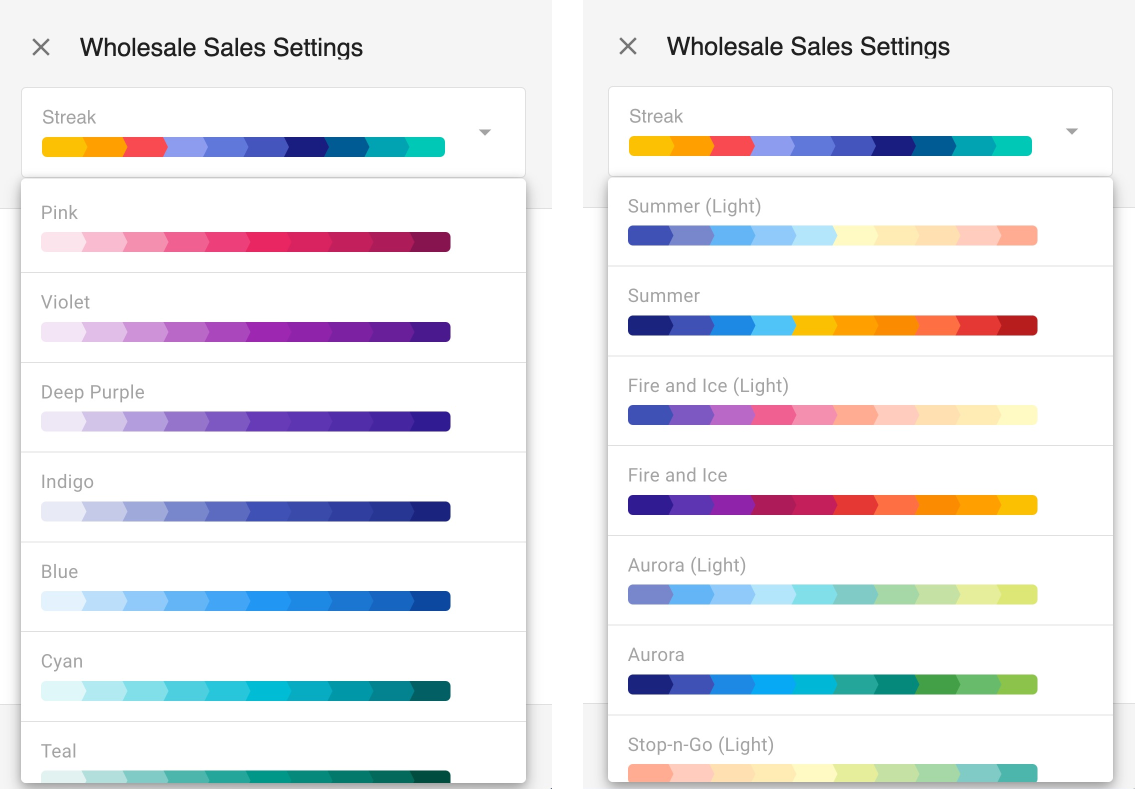This screenshot has height=789, width=1135.
Task: Expand the left Streak palette dropdown arrow
Action: (x=485, y=132)
